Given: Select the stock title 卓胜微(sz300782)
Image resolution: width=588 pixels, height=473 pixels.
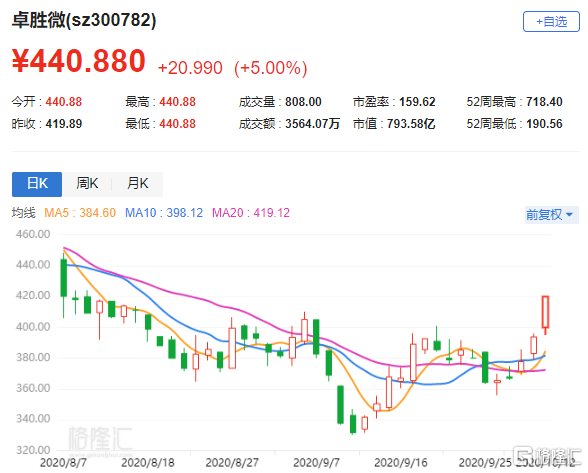Looking at the screenshot, I should (x=84, y=20).
